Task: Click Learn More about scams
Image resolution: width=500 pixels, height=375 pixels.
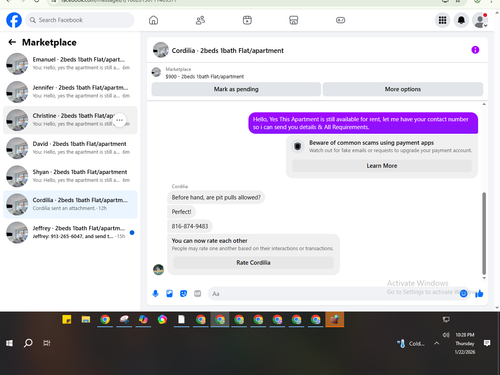Action: coord(382,166)
